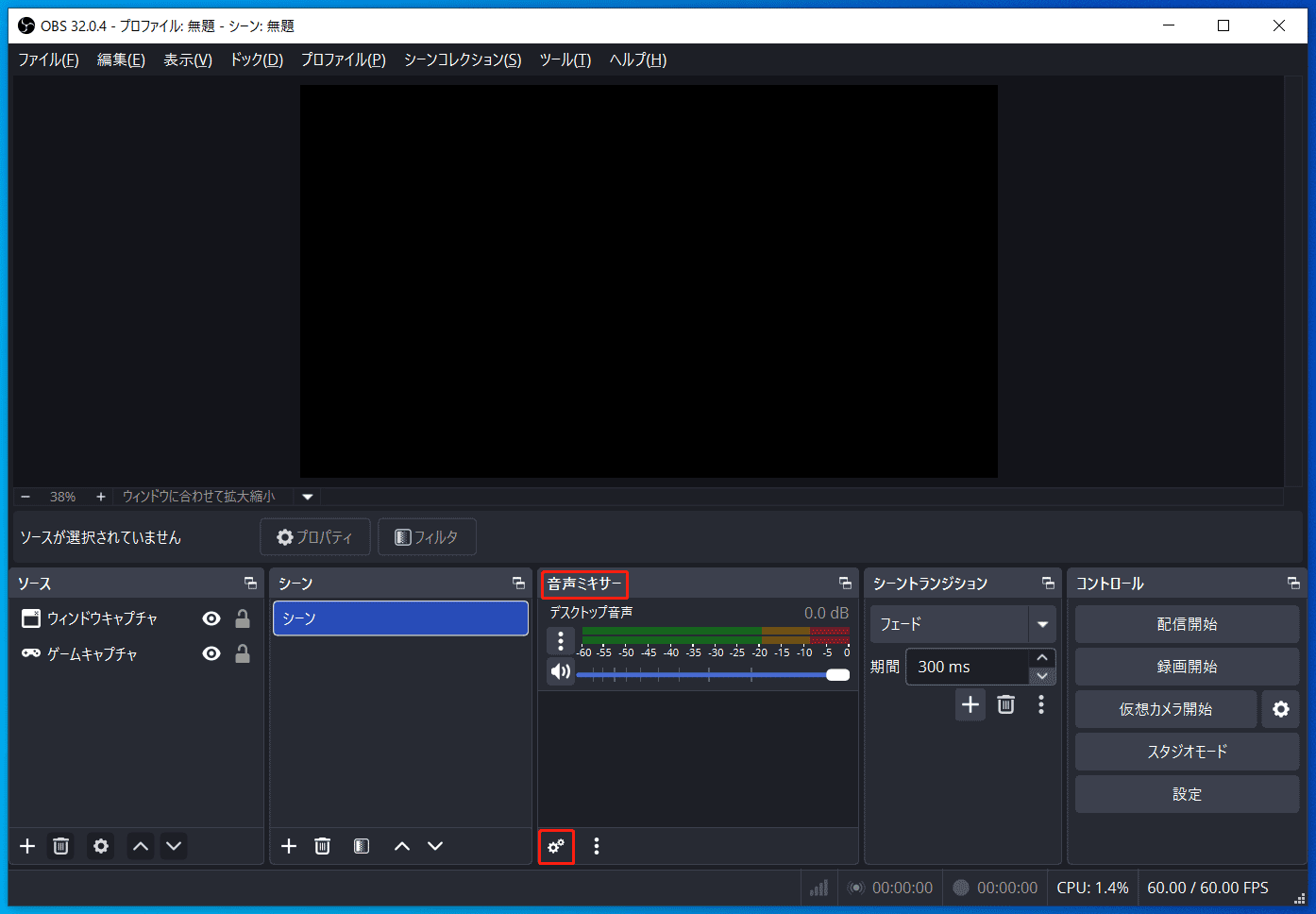The width and height of the screenshot is (1316, 914).
Task: Click 60.00 / 60.00 FPS status text
Action: pos(1207,888)
